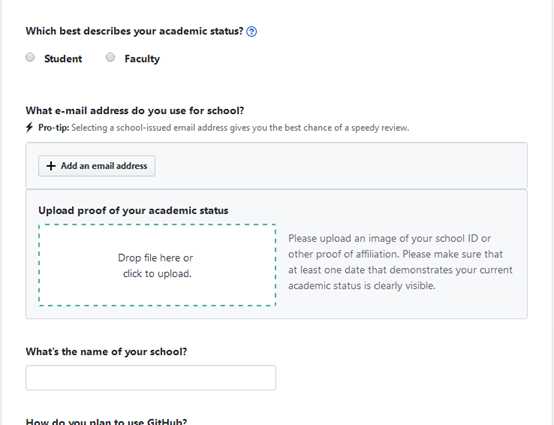
Task: Click the 'What's the name of your school?' label
Action: [106, 352]
